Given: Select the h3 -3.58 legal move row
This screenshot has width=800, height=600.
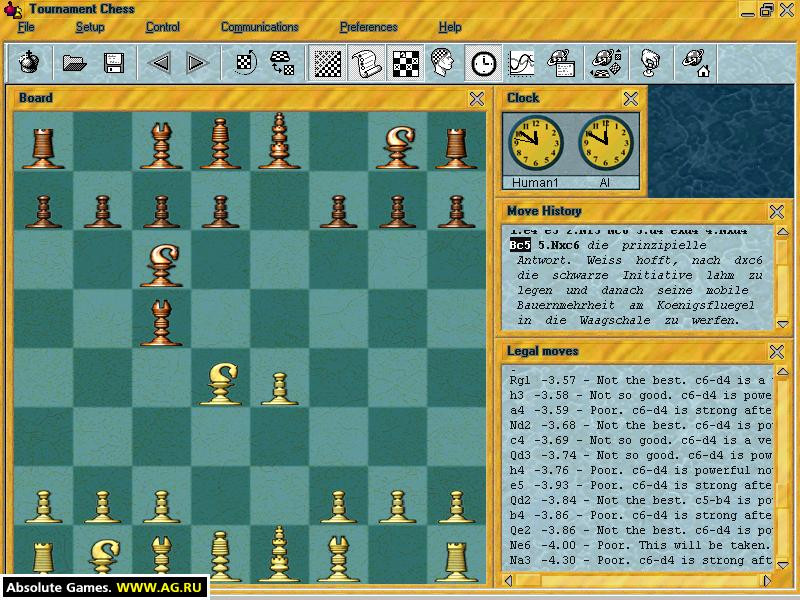Looking at the screenshot, I should coord(640,395).
